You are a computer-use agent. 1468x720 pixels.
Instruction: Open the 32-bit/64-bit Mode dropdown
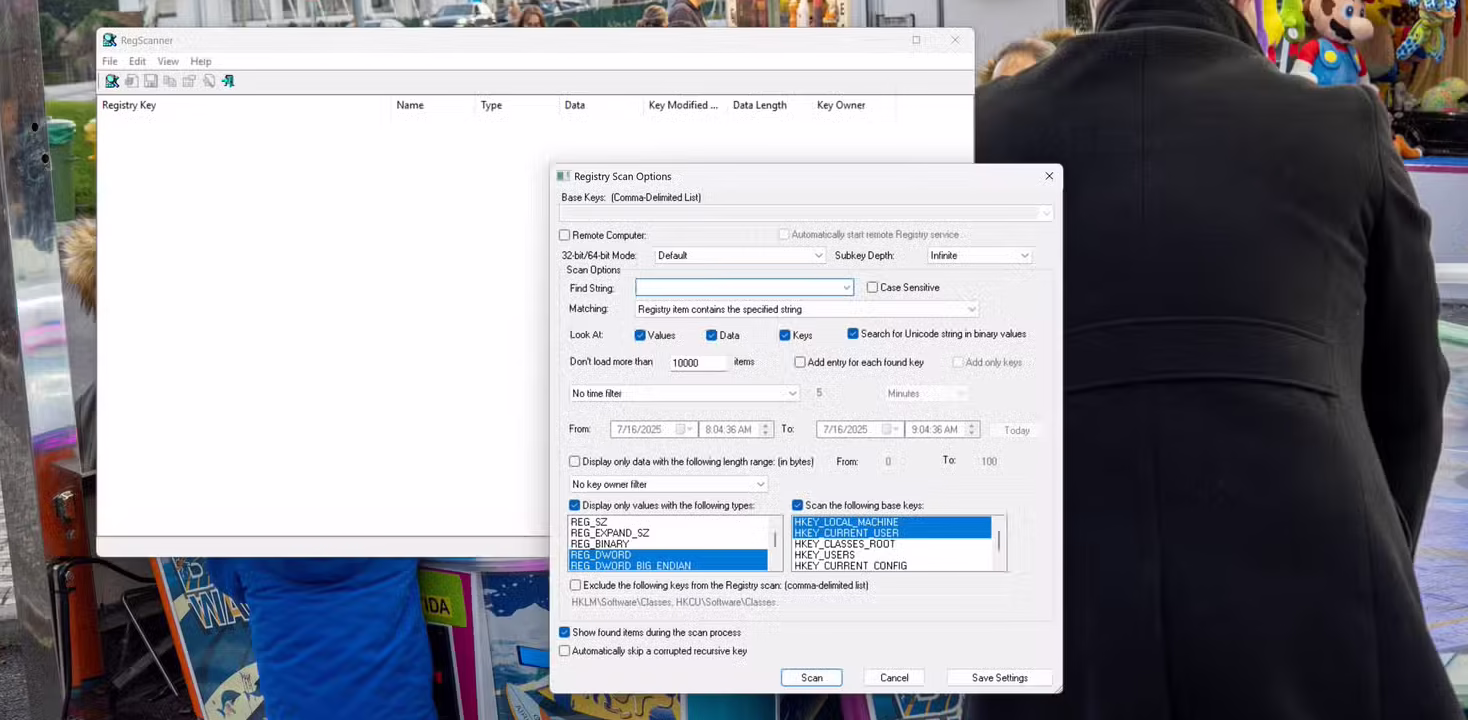pos(819,255)
